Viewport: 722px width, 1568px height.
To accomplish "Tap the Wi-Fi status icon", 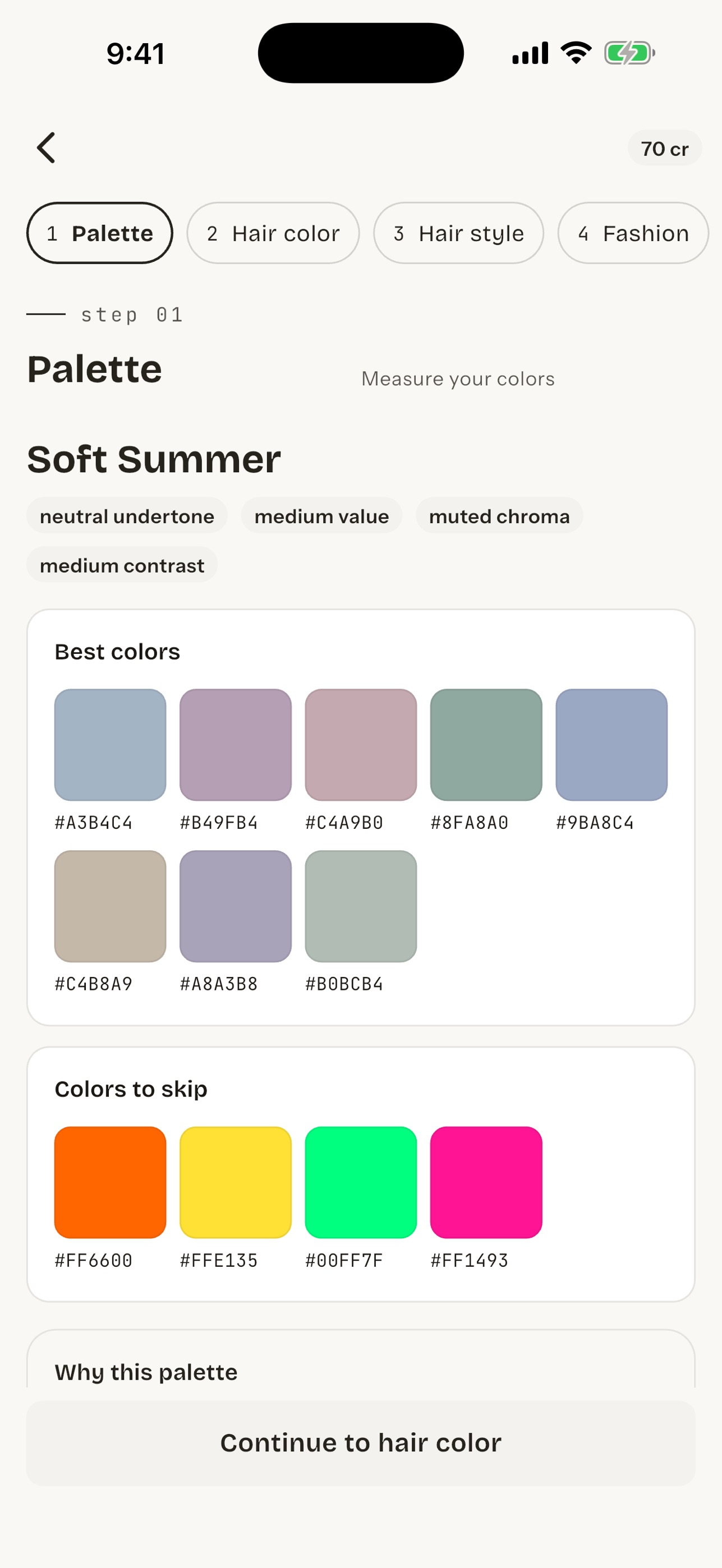I will point(577,53).
